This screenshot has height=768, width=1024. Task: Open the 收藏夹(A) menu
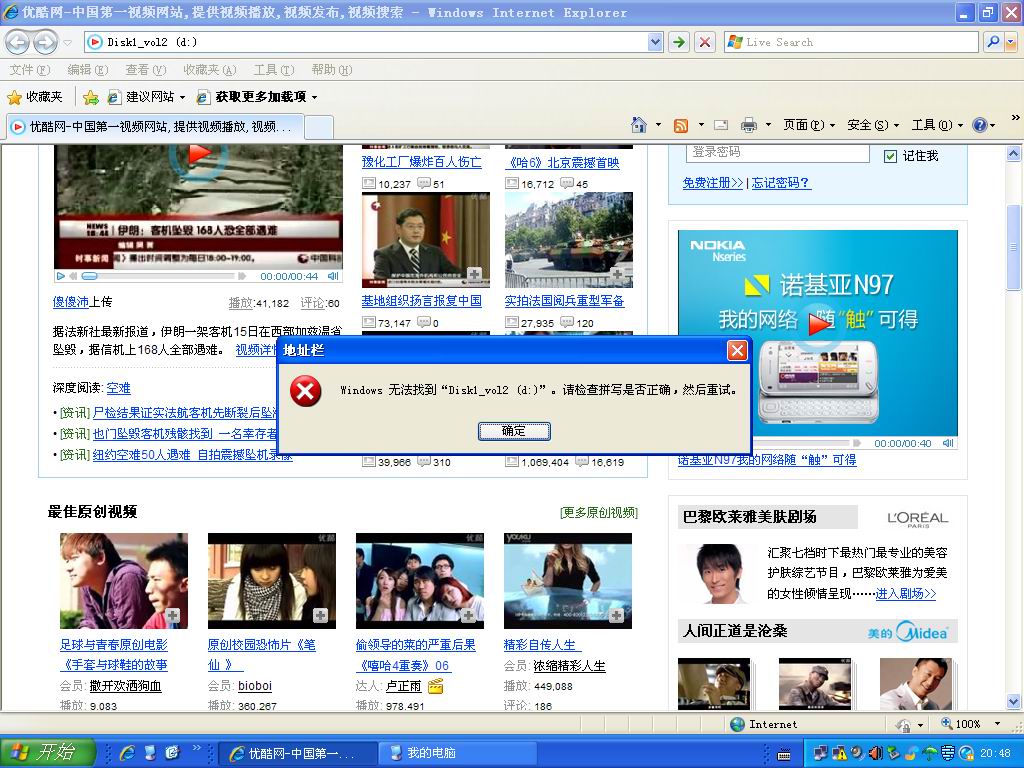click(210, 70)
